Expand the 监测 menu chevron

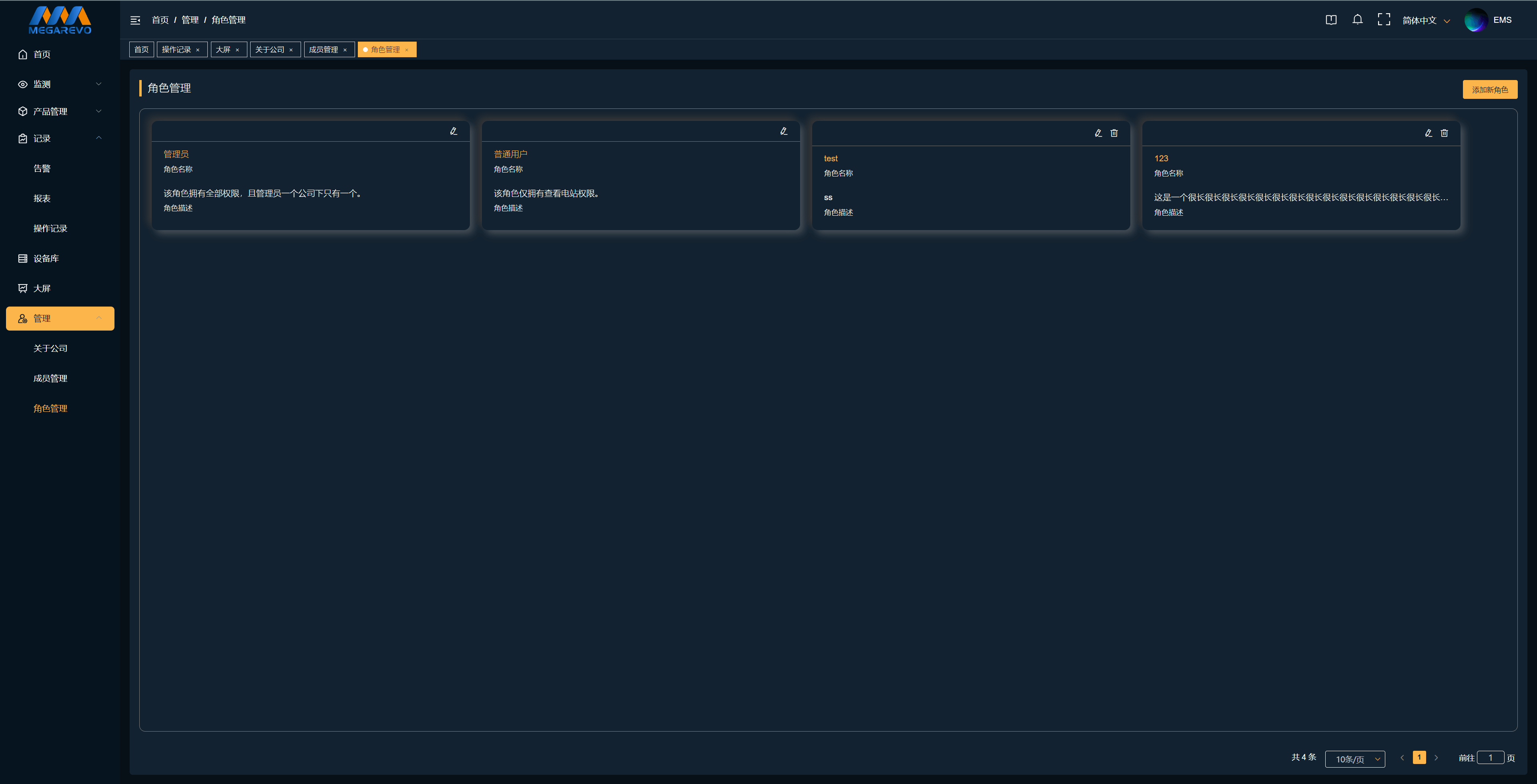click(99, 84)
